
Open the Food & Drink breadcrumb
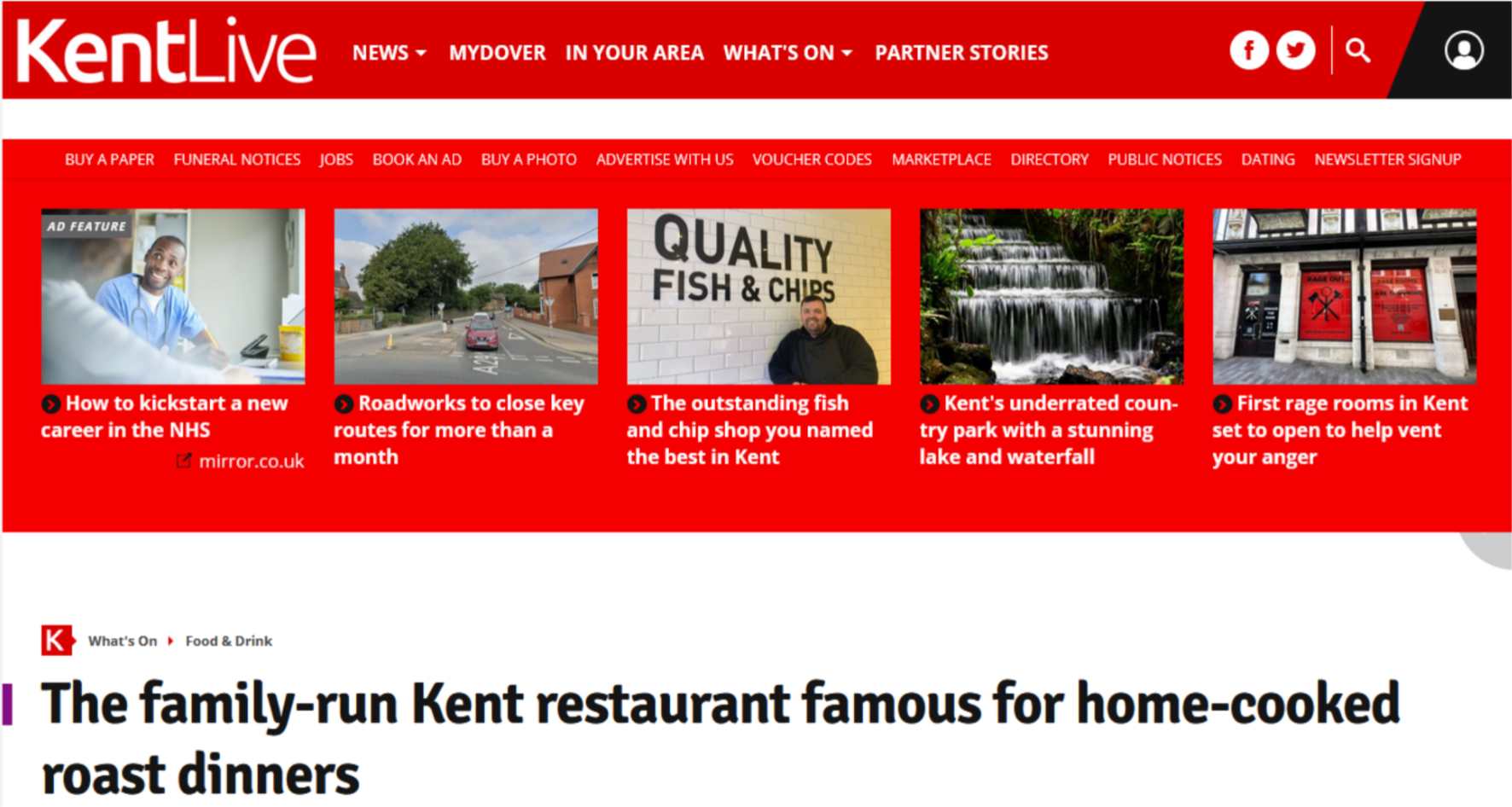[x=229, y=641]
